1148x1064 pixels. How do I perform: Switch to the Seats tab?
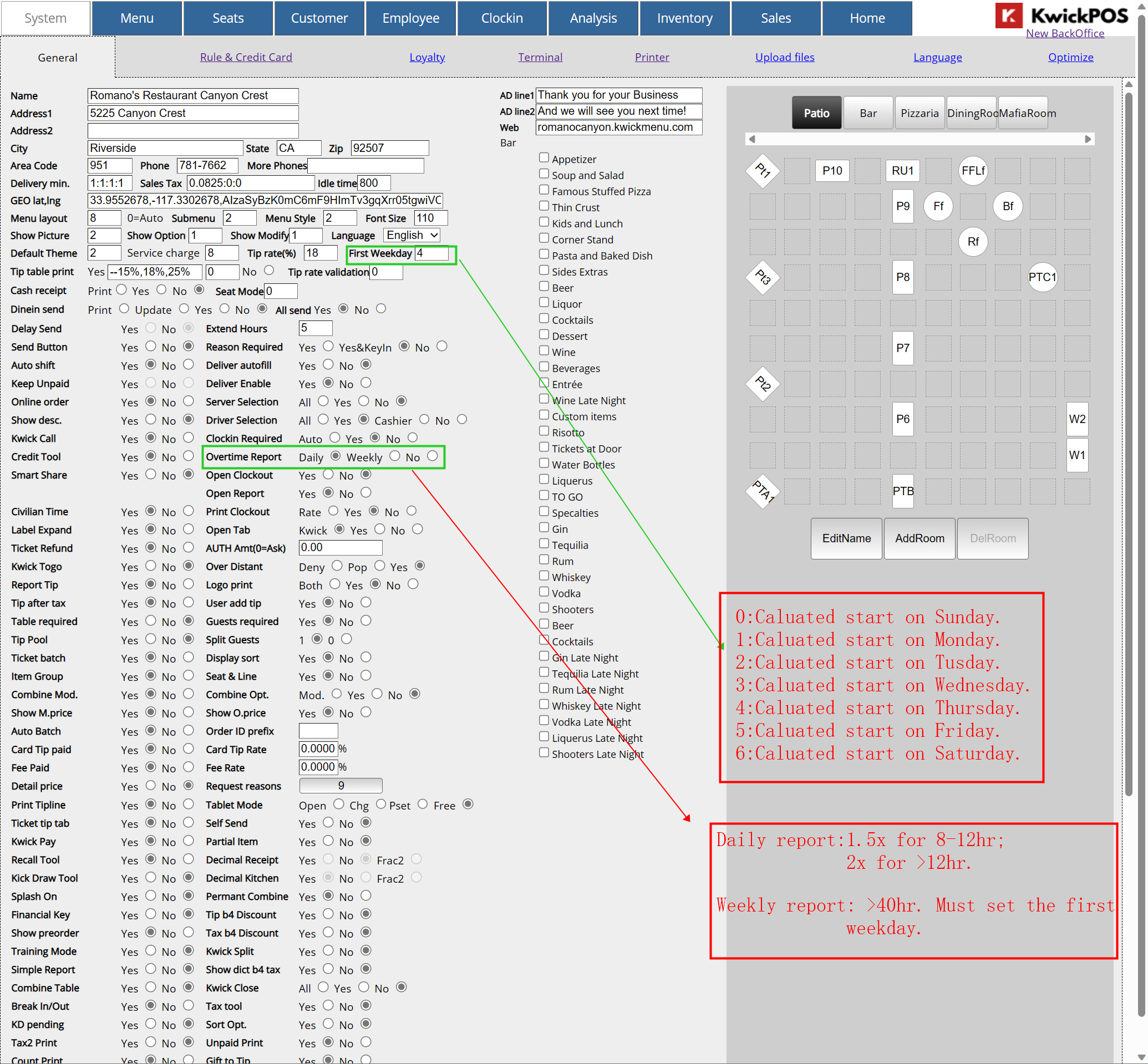coord(228,18)
